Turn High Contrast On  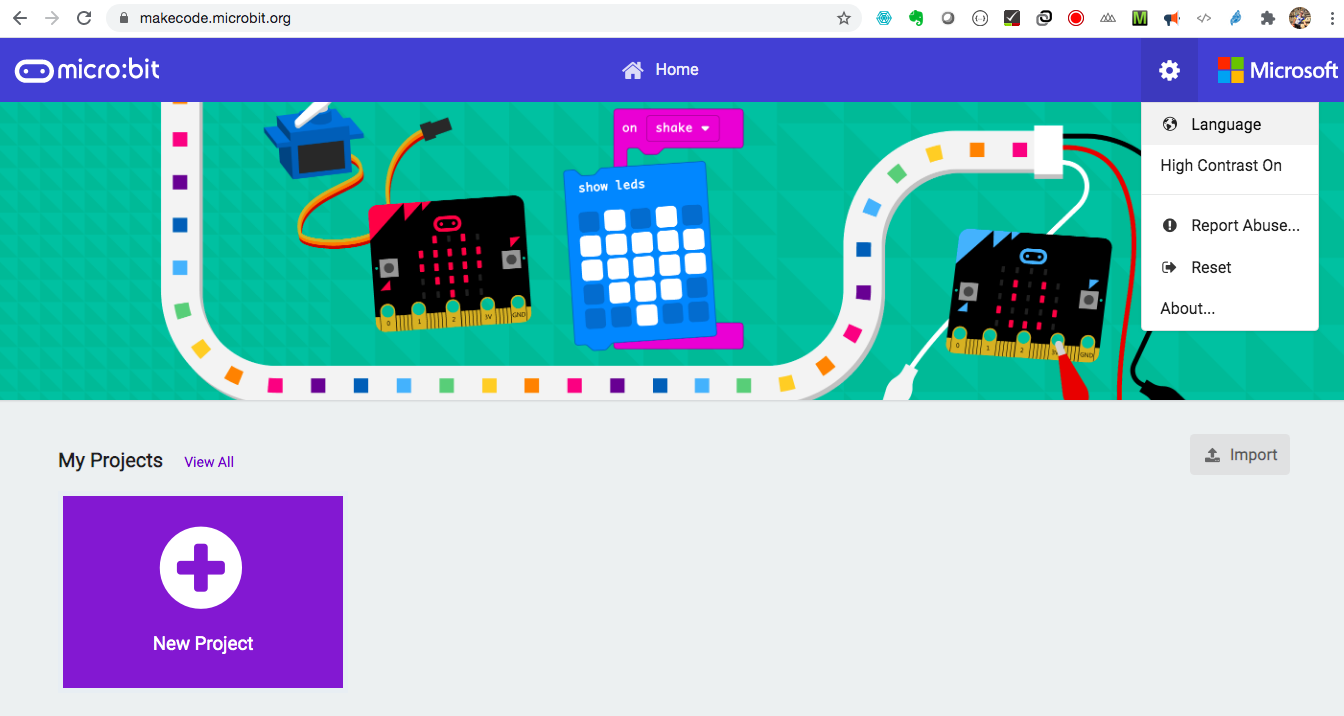[1229, 166]
